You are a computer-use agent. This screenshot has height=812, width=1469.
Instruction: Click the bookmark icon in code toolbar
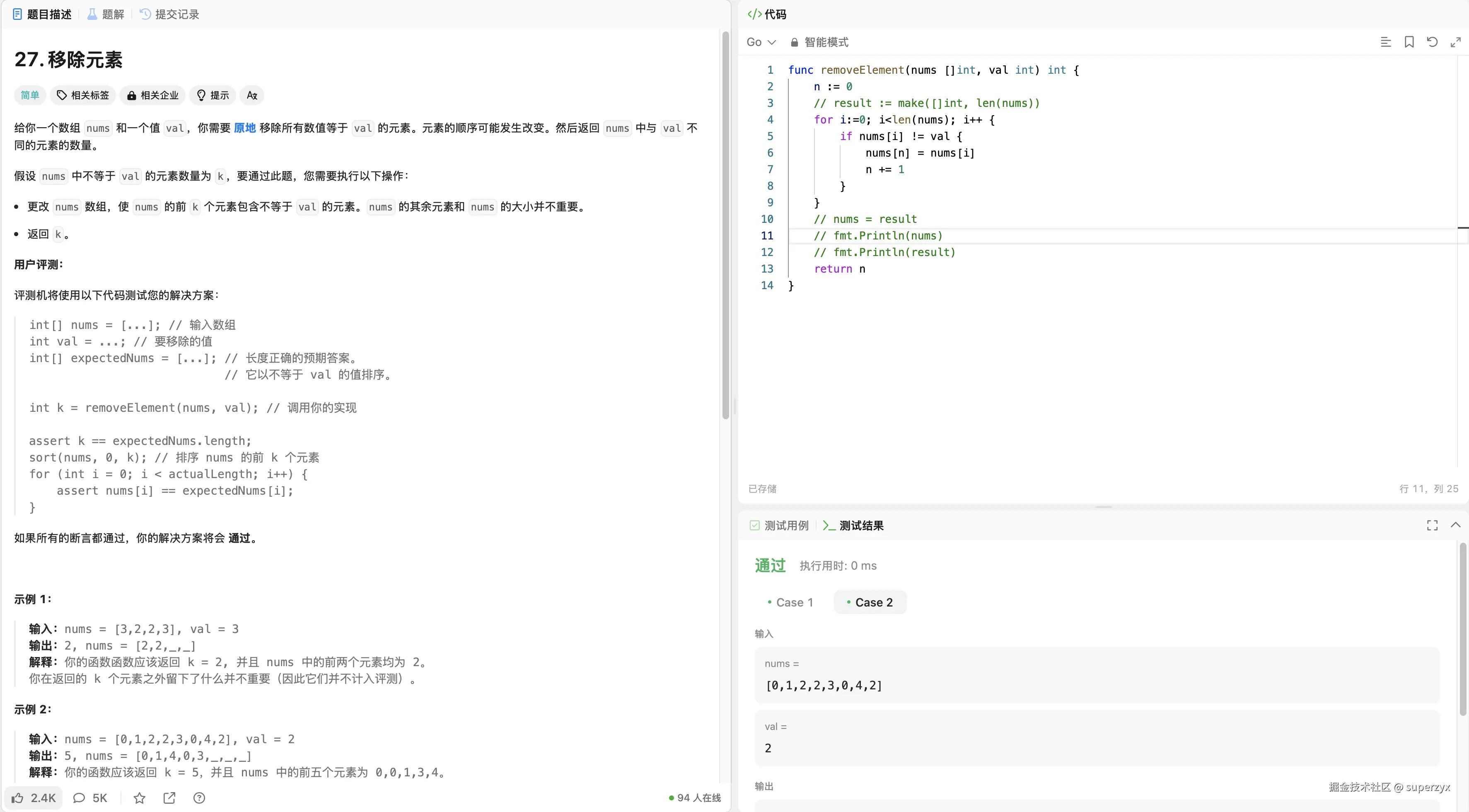[x=1409, y=42]
